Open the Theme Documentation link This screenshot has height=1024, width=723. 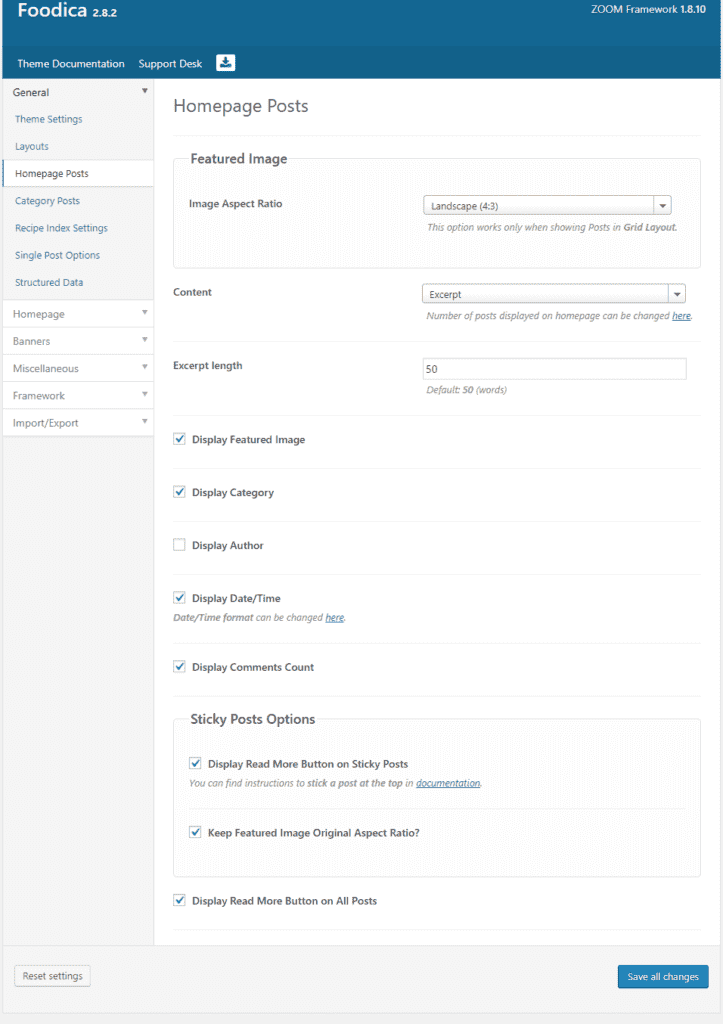tap(71, 63)
